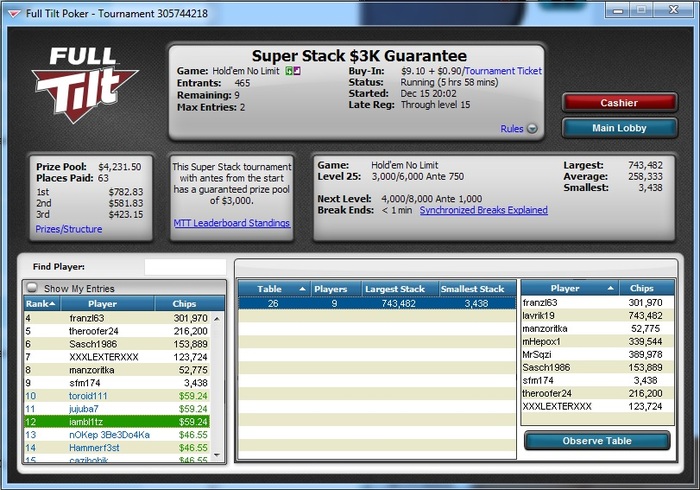700x490 pixels.
Task: Sort tables by Smallest Stack column
Action: click(x=477, y=289)
